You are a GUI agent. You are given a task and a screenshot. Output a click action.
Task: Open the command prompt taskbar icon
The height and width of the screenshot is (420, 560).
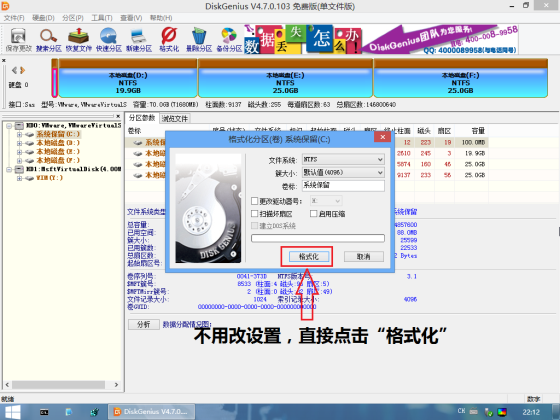[x=44, y=412]
